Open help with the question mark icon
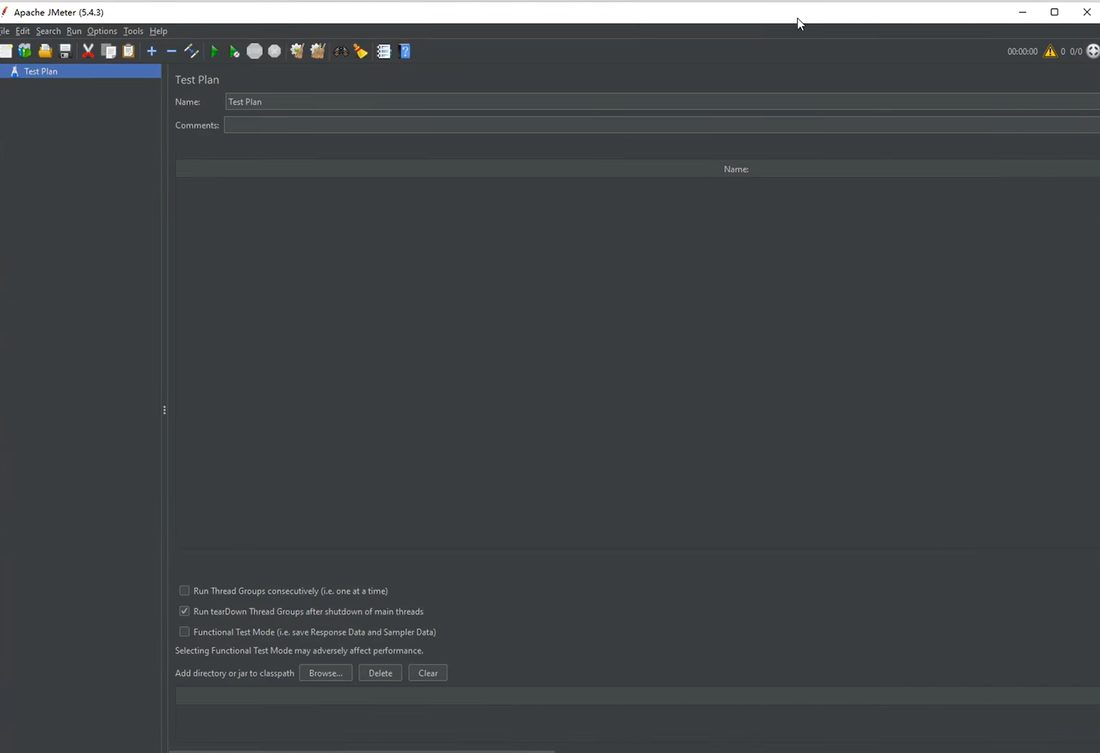This screenshot has width=1100, height=753. (x=405, y=51)
